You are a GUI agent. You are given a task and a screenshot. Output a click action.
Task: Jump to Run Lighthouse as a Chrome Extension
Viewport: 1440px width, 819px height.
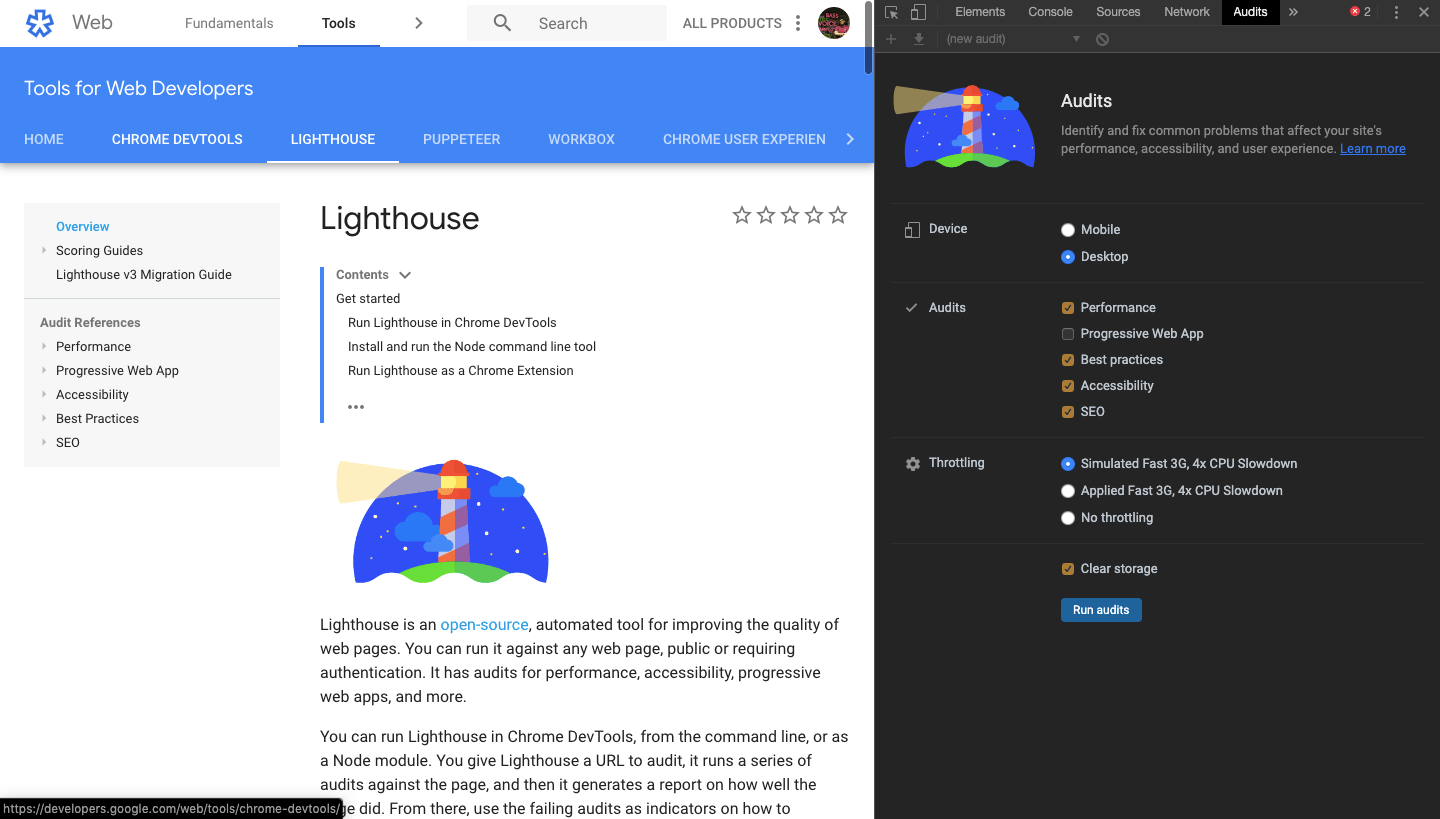click(x=461, y=371)
